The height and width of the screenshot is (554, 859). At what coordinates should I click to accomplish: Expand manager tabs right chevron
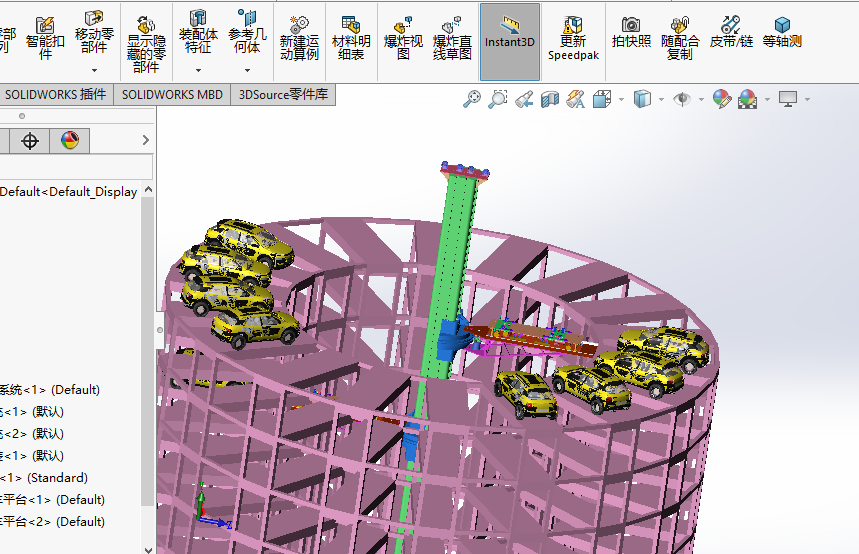[x=146, y=140]
